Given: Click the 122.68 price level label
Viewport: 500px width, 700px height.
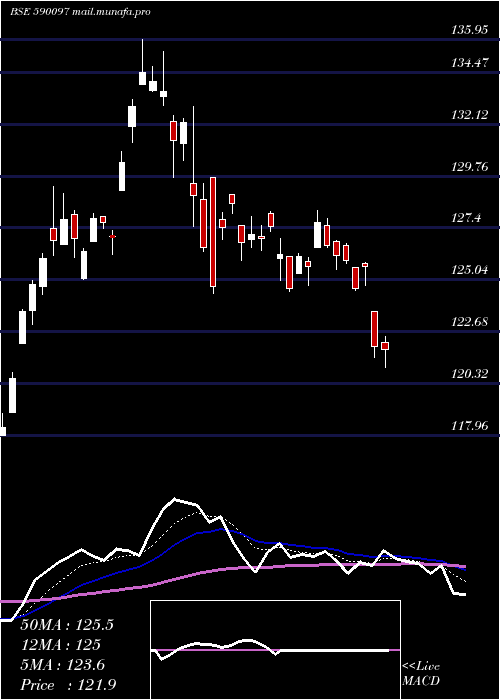Looking at the screenshot, I should 470,322.
